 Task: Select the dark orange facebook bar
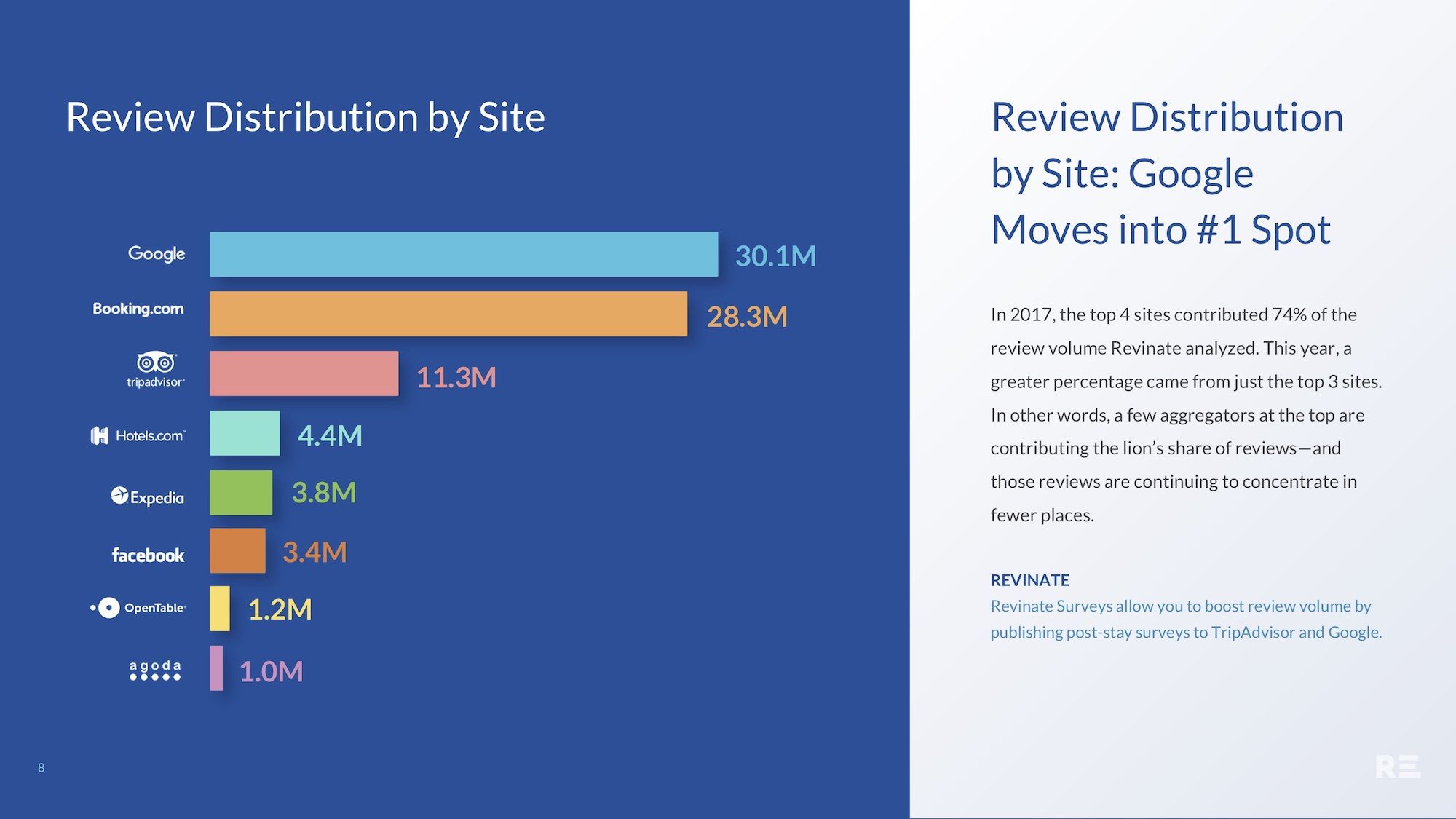237,550
